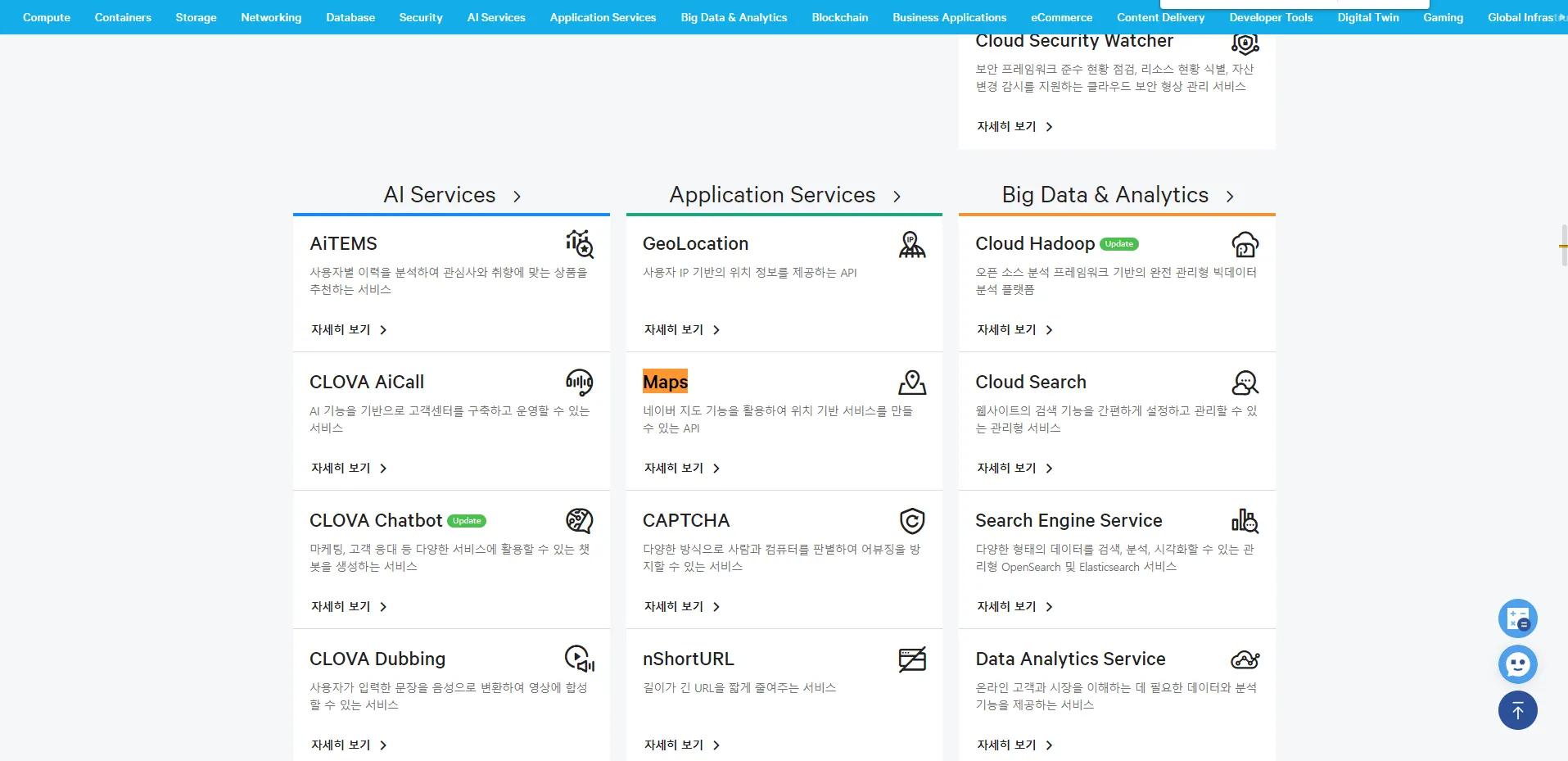Click the nShortURL icon
The image size is (1568, 761).
click(x=912, y=659)
